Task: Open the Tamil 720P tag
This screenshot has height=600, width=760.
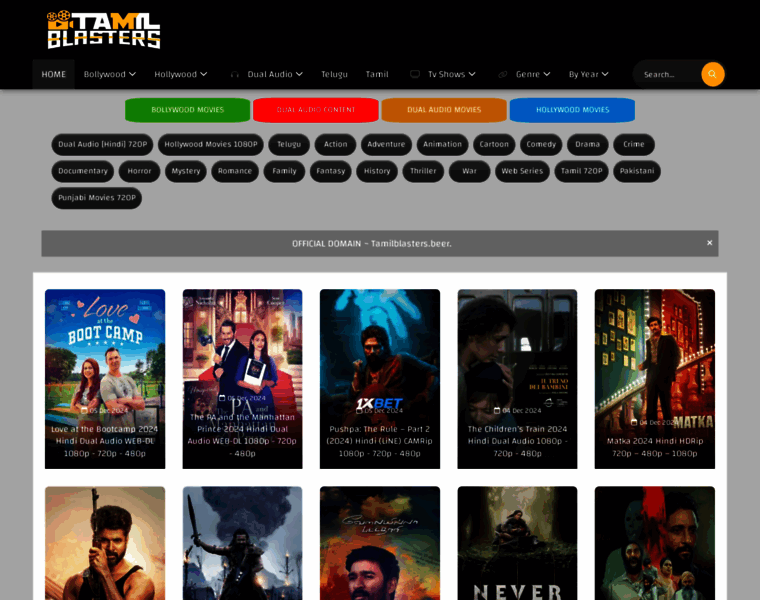Action: click(582, 171)
